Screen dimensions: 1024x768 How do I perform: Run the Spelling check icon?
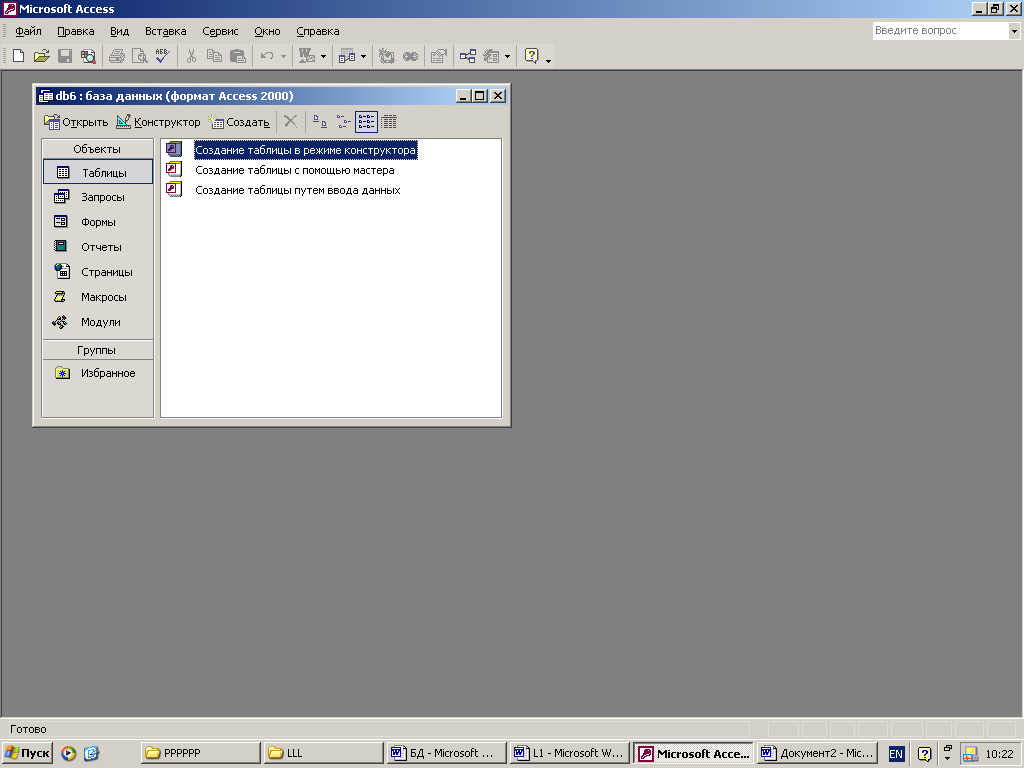coord(162,56)
